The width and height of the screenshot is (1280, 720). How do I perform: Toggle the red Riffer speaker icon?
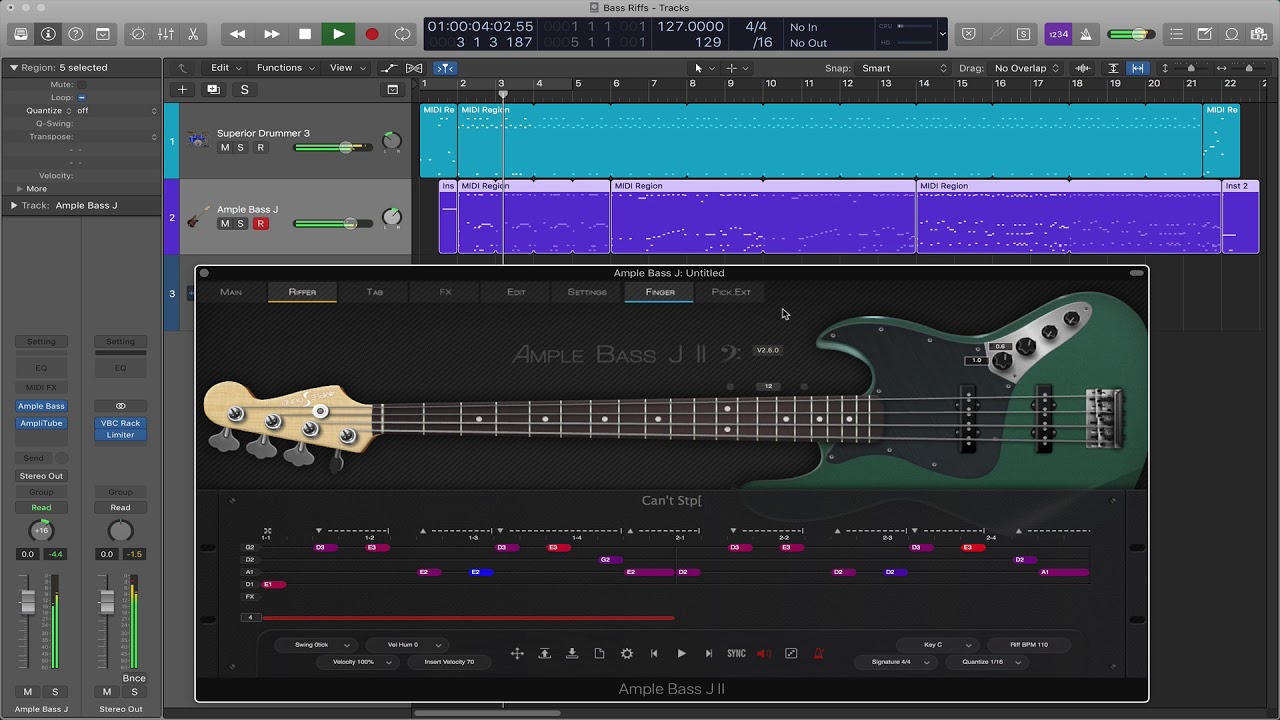(x=764, y=654)
